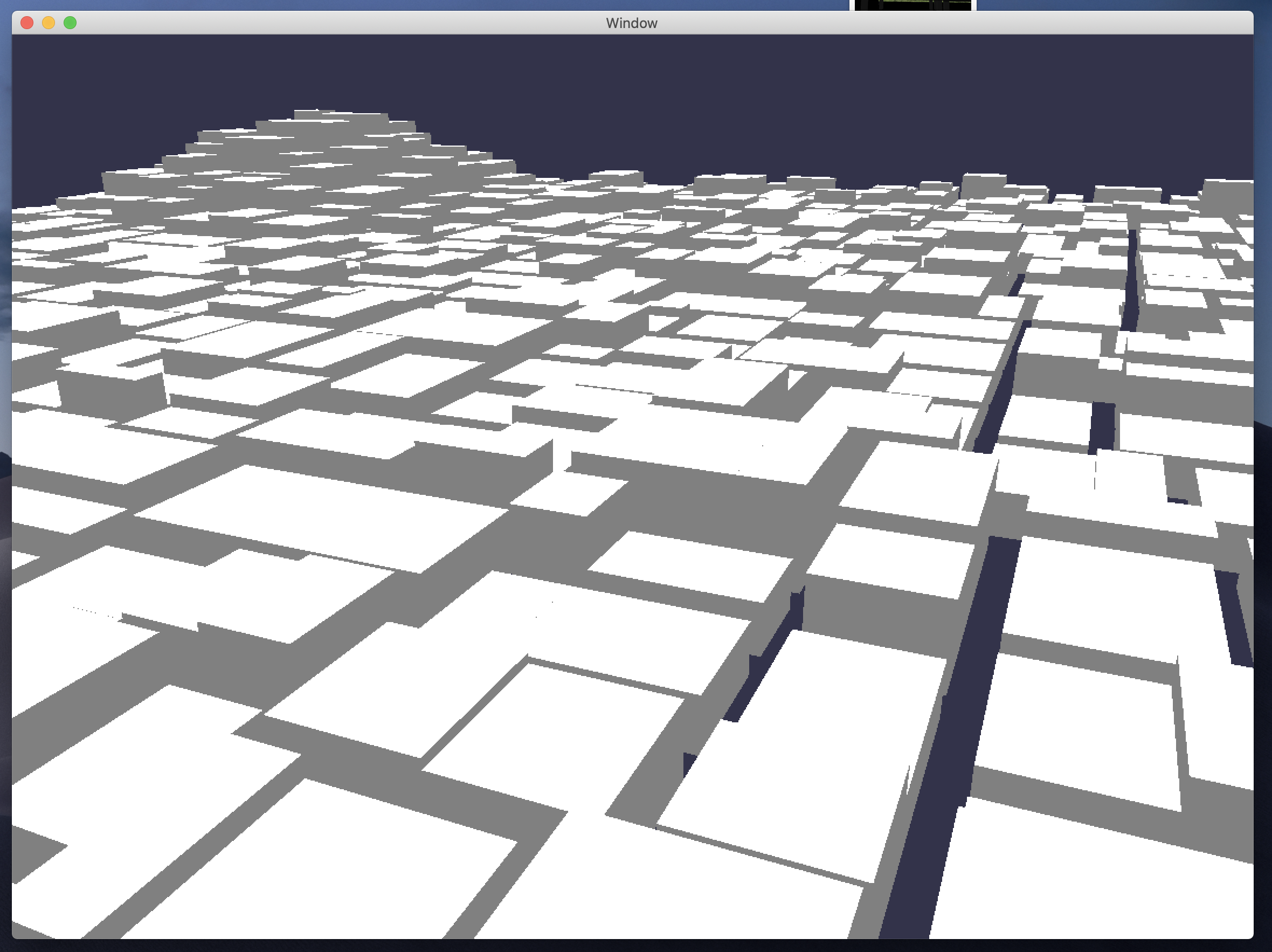The height and width of the screenshot is (952, 1272).
Task: Click the green zoom button in the title bar
Action: click(70, 23)
